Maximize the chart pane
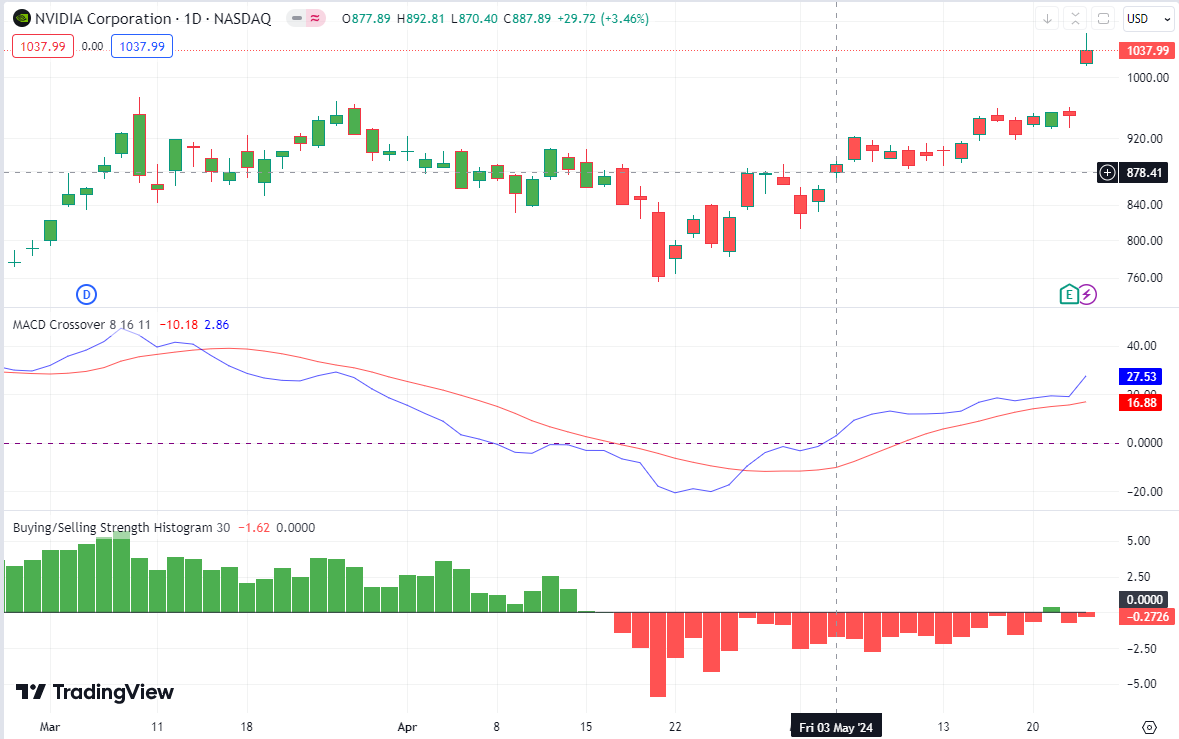 [1103, 18]
